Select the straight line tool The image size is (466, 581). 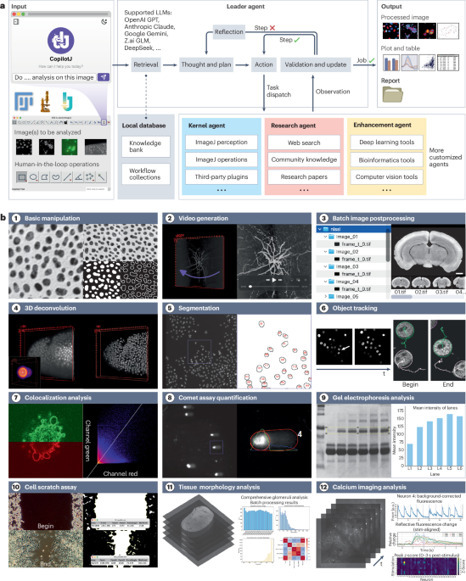pyautogui.click(x=67, y=177)
